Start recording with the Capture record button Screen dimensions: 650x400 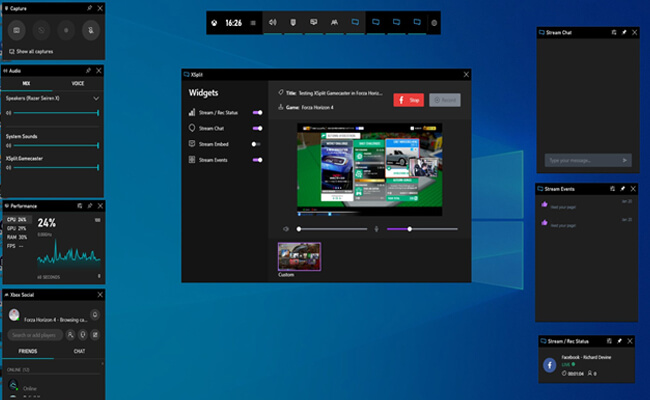[66, 30]
